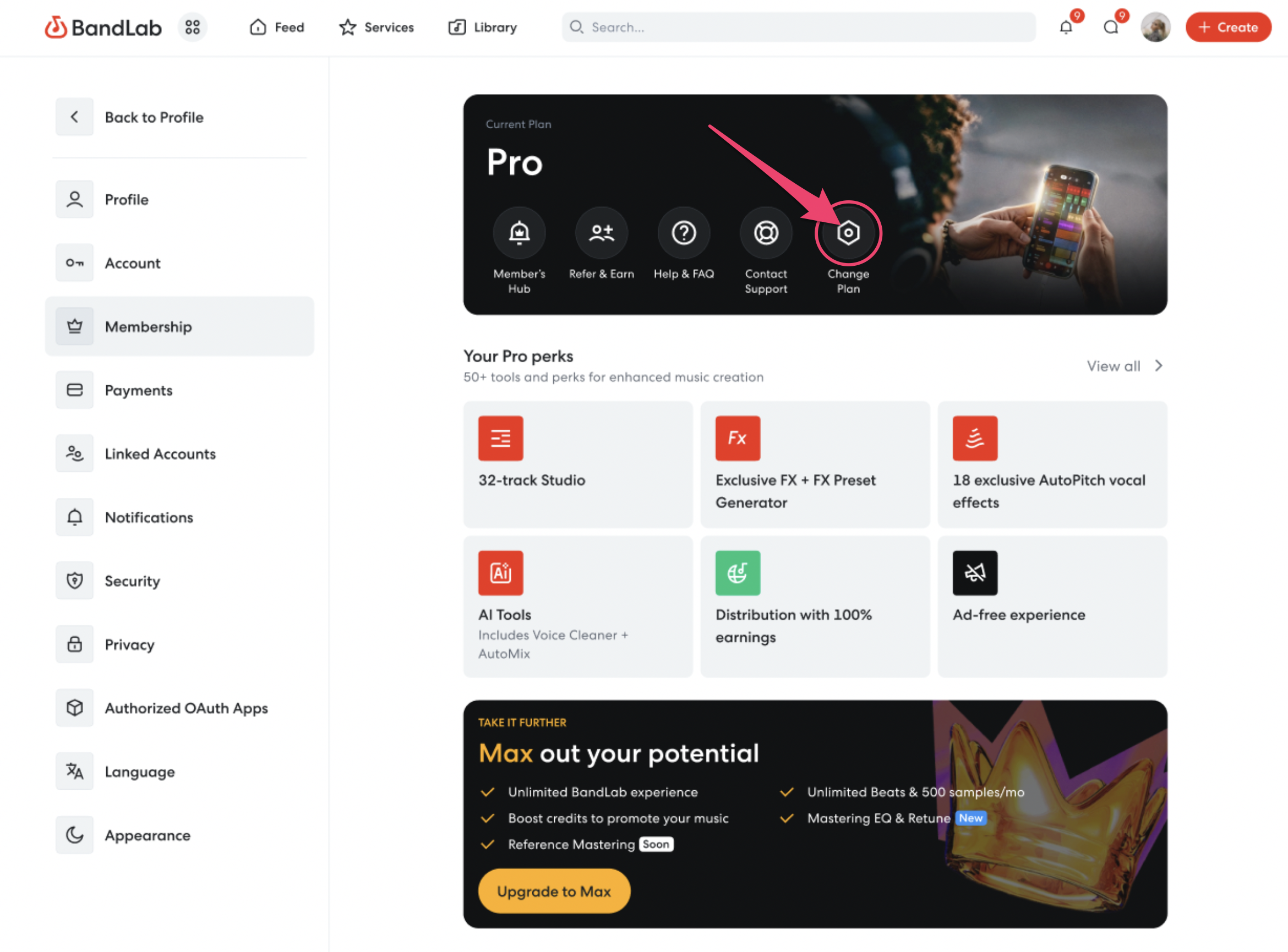Click the Create button
The height and width of the screenshot is (952, 1288).
[x=1228, y=27]
